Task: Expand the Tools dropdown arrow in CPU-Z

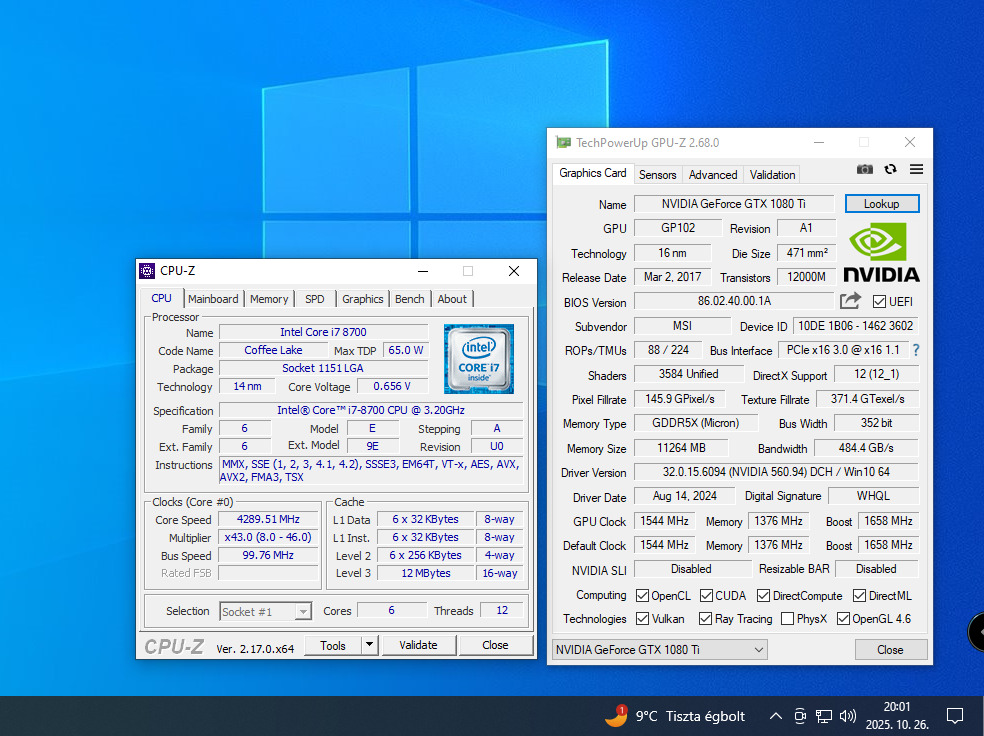Action: [369, 645]
